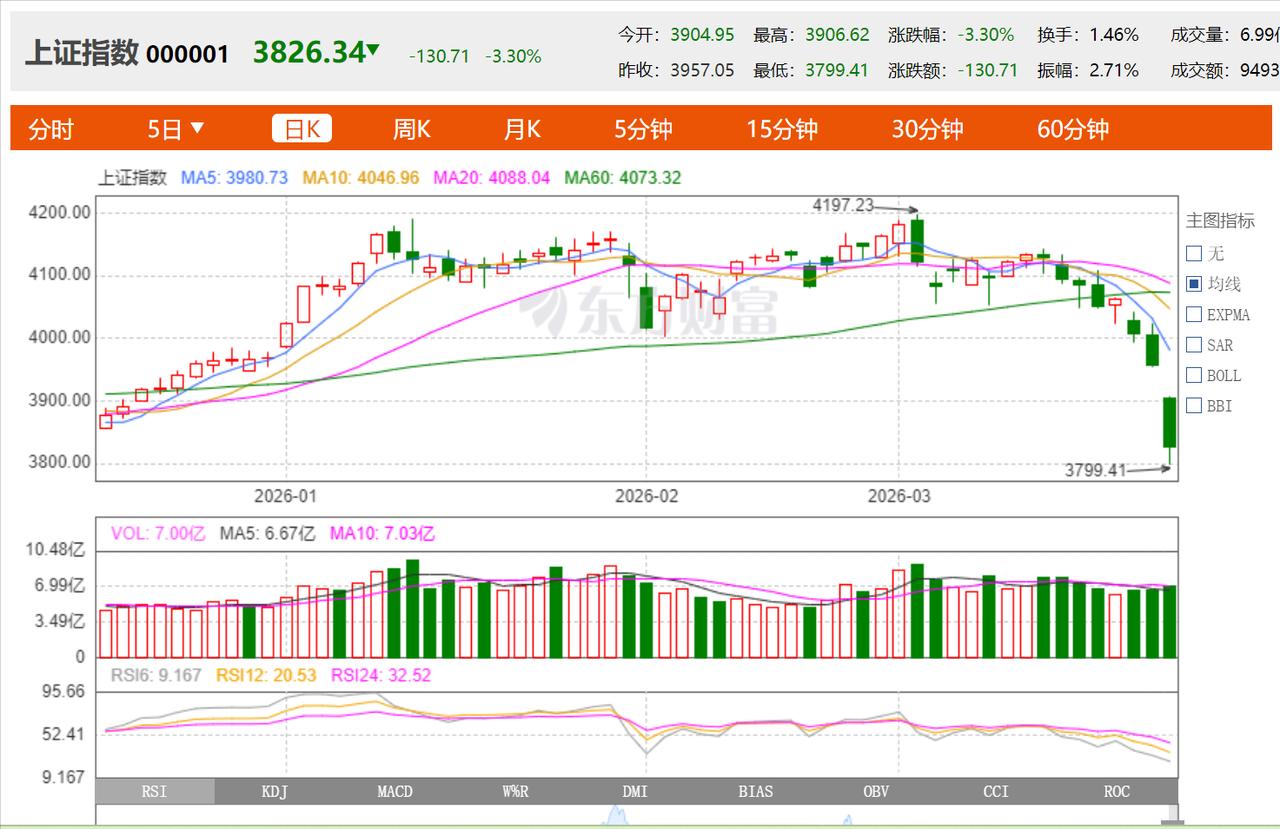Screen dimensions: 1280x829
Task: Click the 2026-01 date axis label
Action: (286, 496)
